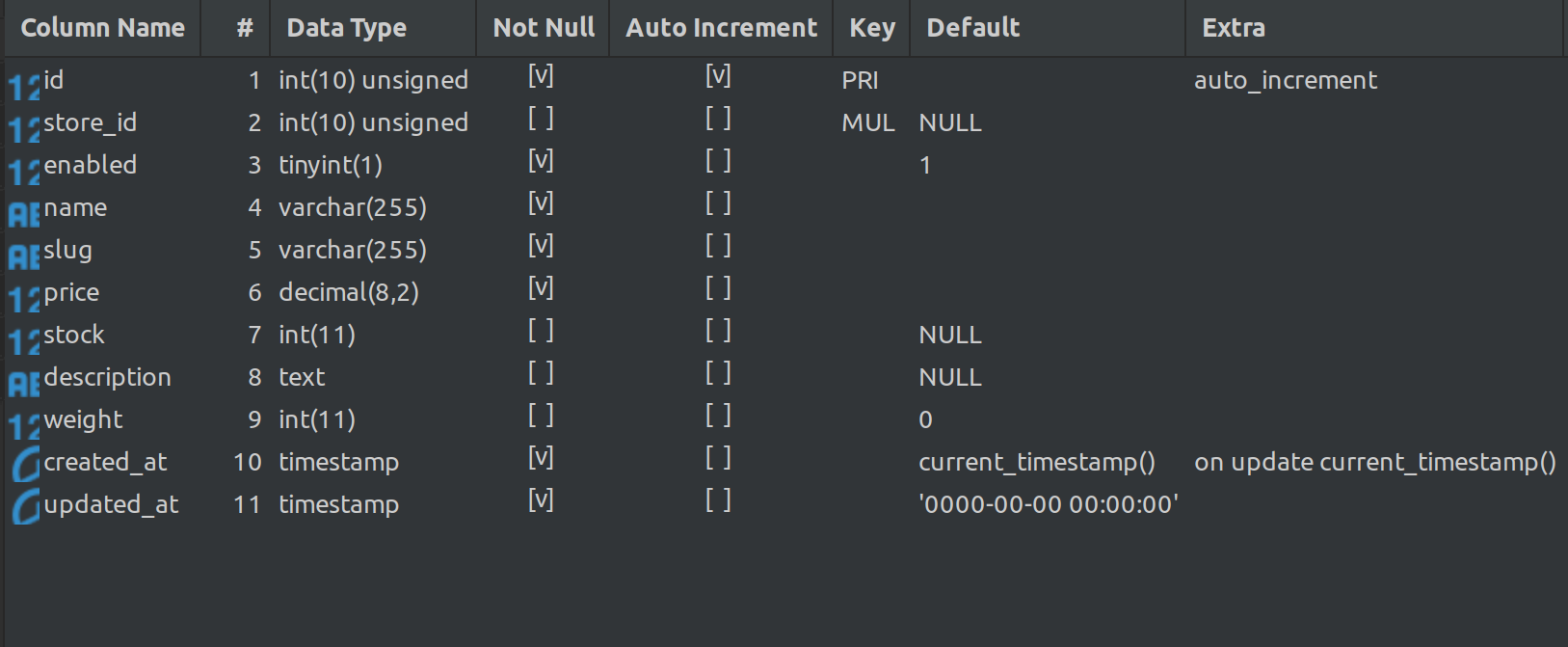Click the Column Name column header

pos(101,27)
